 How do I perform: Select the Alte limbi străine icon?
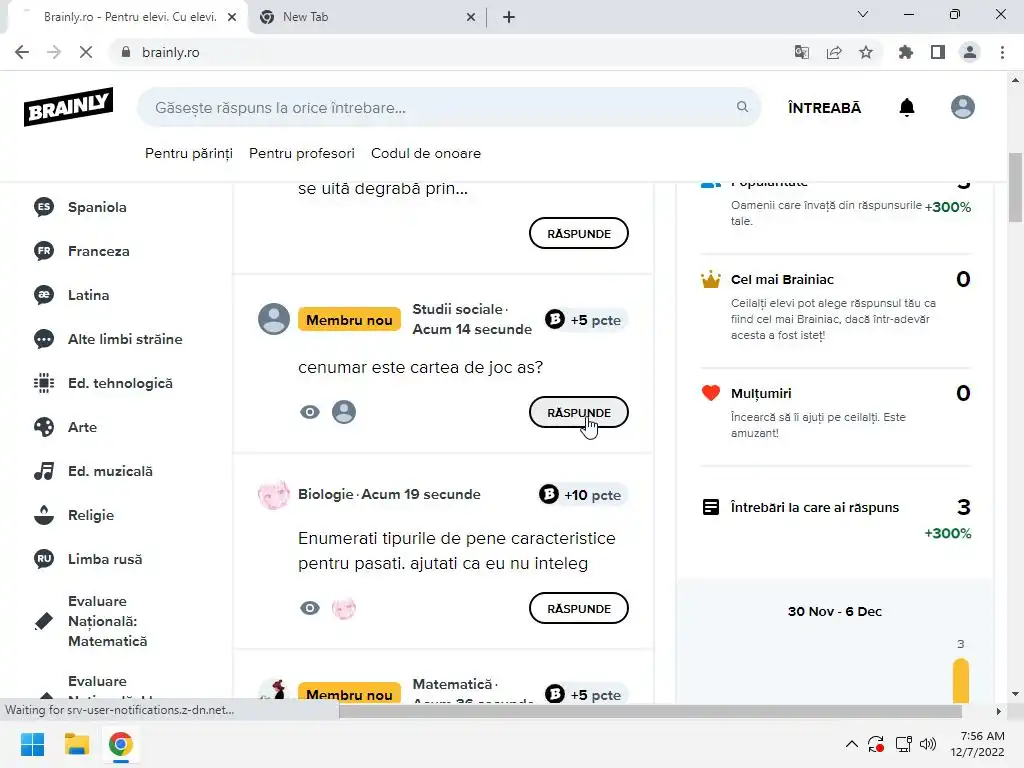[44, 339]
